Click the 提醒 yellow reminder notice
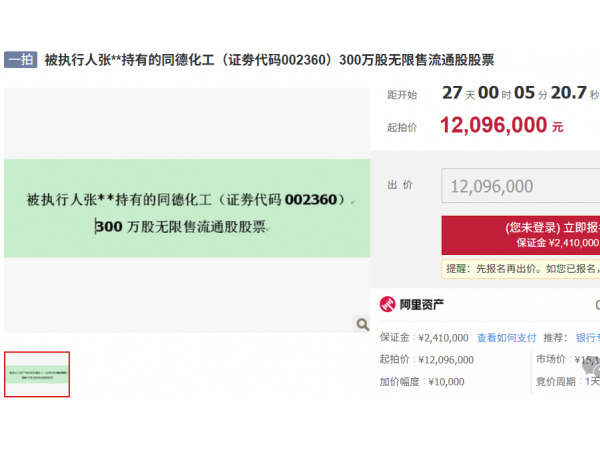This screenshot has width=600, height=450. [521, 268]
